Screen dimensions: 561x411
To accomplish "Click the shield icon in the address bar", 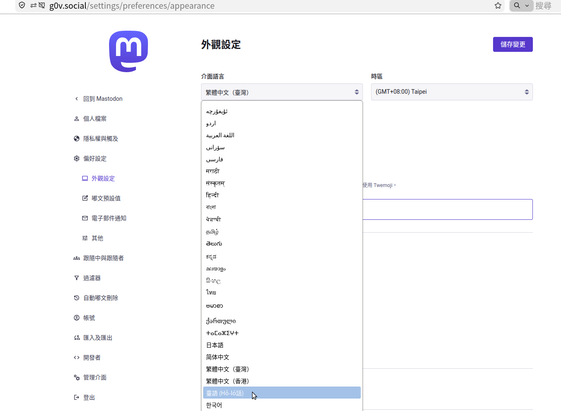I will pos(22,5).
